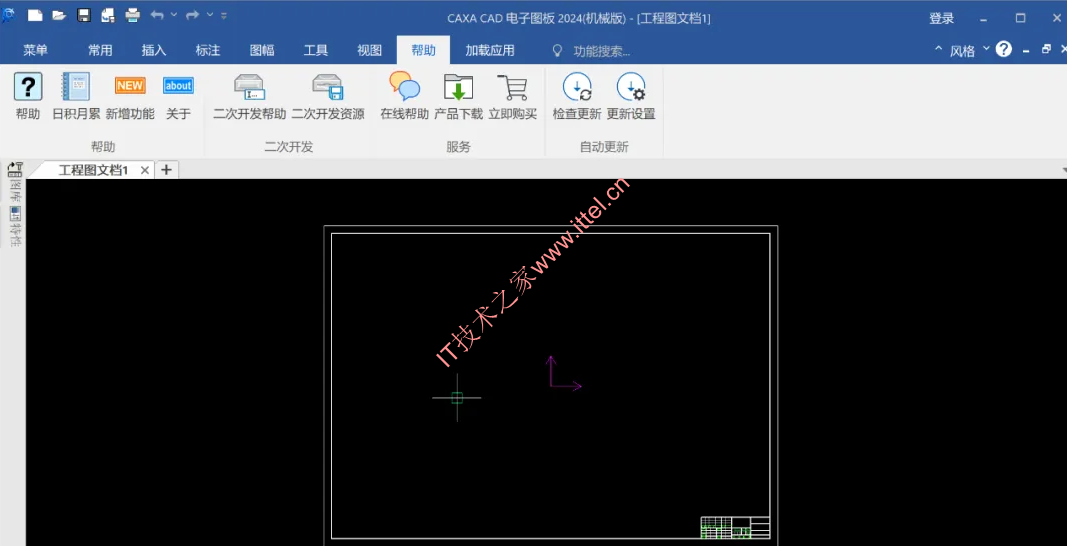Open 二次开发帮助 developer help
Image resolution: width=1067 pixels, height=546 pixels.
(250, 96)
